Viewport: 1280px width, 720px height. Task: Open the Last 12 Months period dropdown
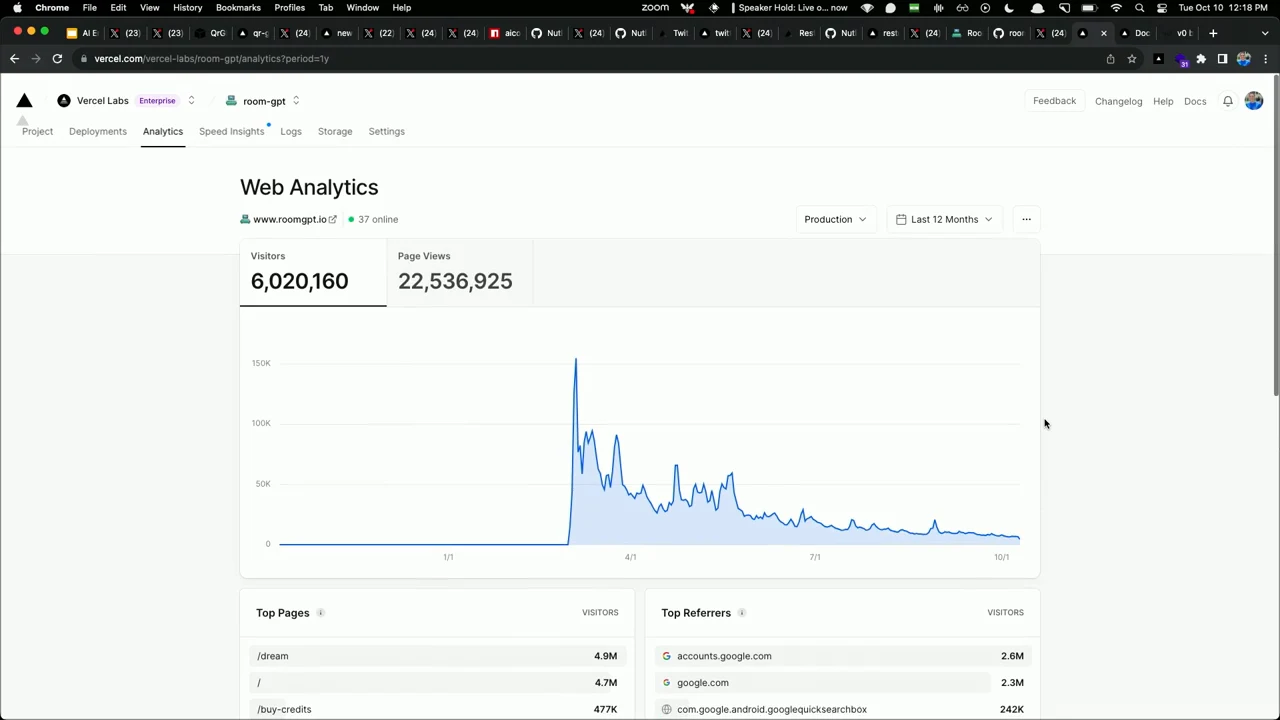pyautogui.click(x=944, y=219)
